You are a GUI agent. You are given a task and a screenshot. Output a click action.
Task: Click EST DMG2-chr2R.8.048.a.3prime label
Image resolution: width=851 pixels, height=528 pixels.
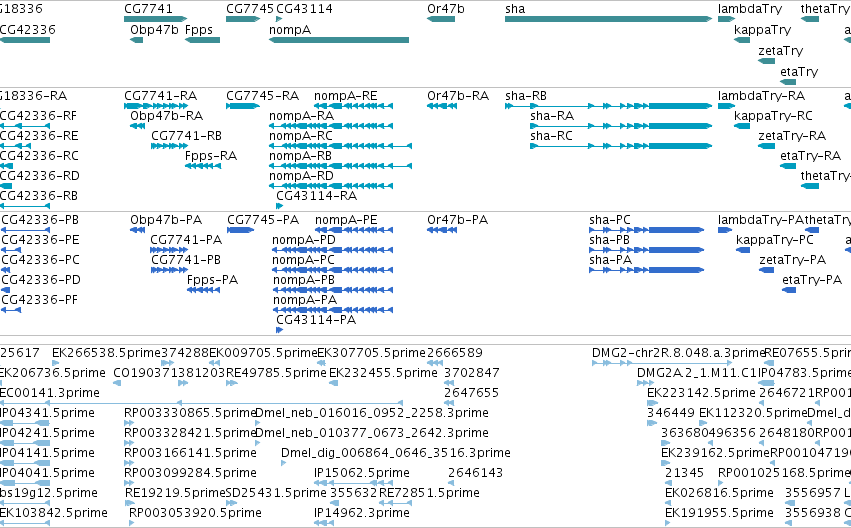tap(678, 353)
